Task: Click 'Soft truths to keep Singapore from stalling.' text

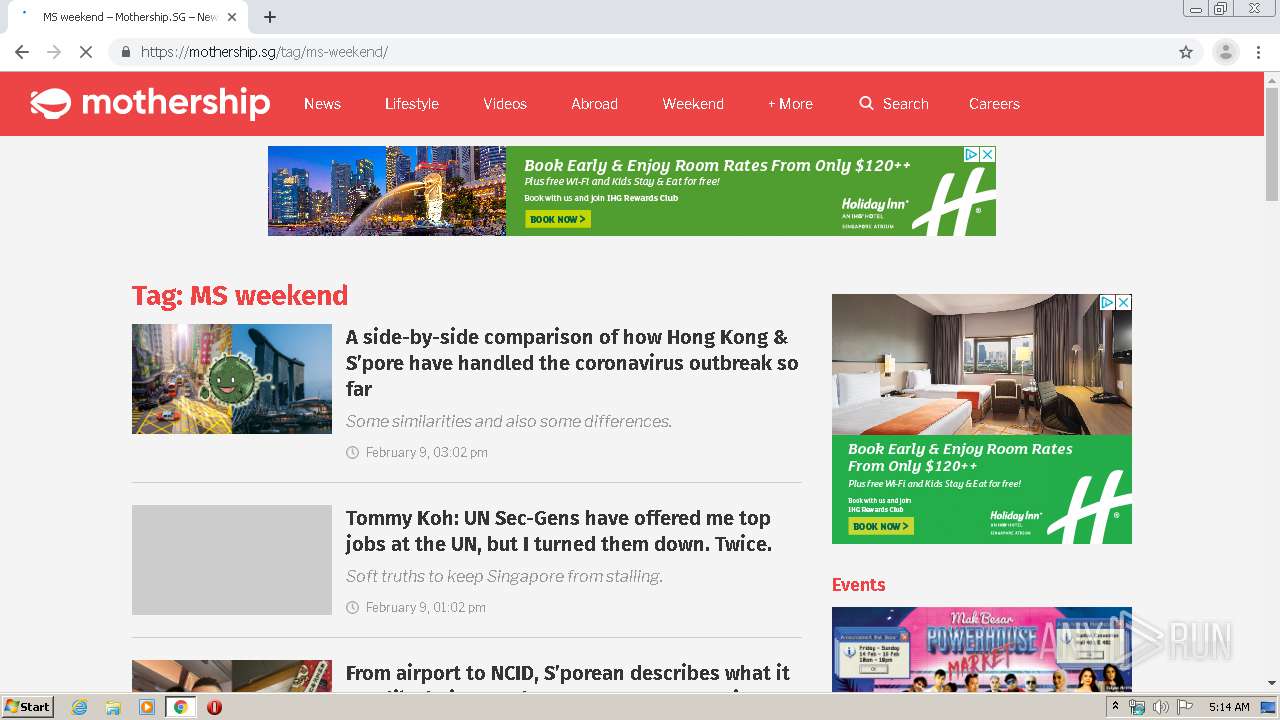Action: click(505, 576)
